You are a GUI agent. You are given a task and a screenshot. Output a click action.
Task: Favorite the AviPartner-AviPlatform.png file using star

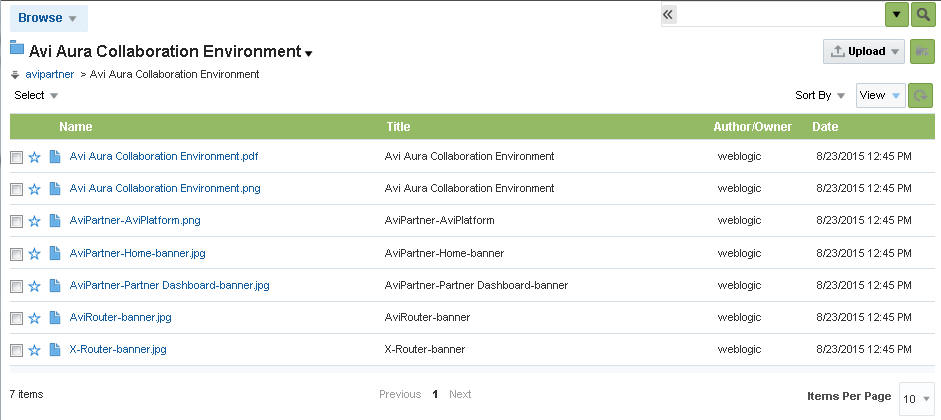34,221
